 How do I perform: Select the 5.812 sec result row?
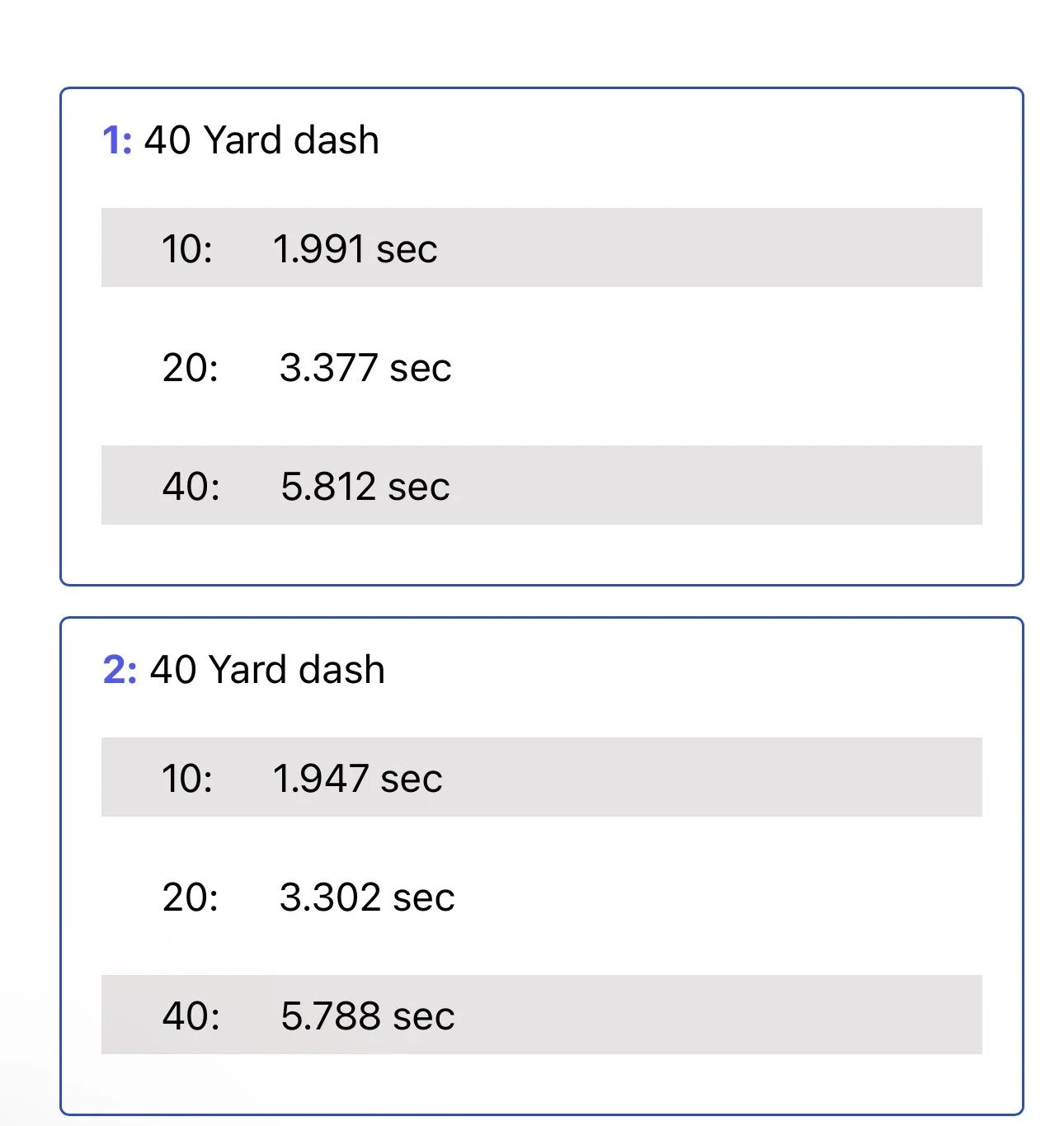pos(542,485)
